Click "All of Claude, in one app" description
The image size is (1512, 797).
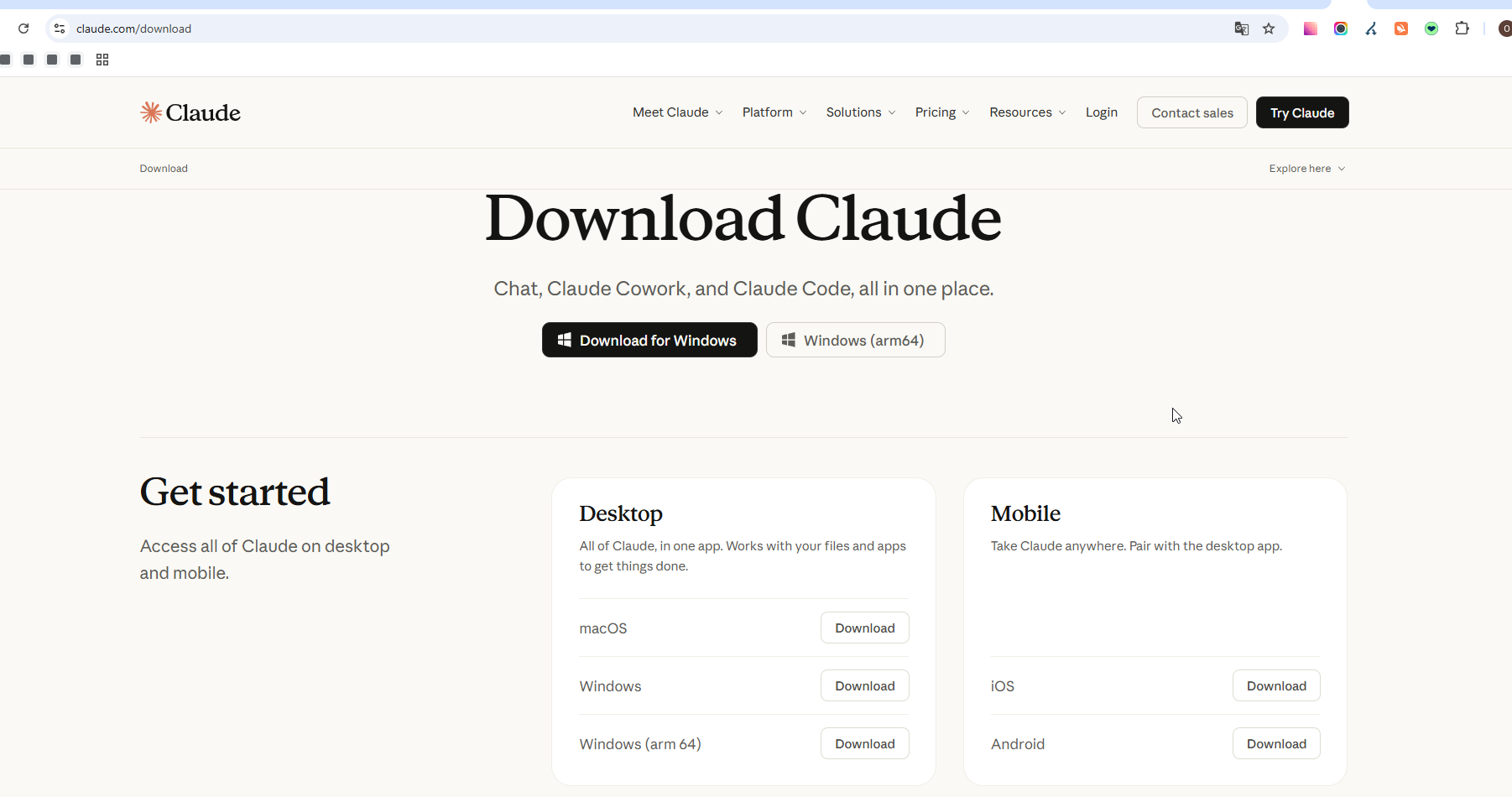pyautogui.click(x=743, y=556)
